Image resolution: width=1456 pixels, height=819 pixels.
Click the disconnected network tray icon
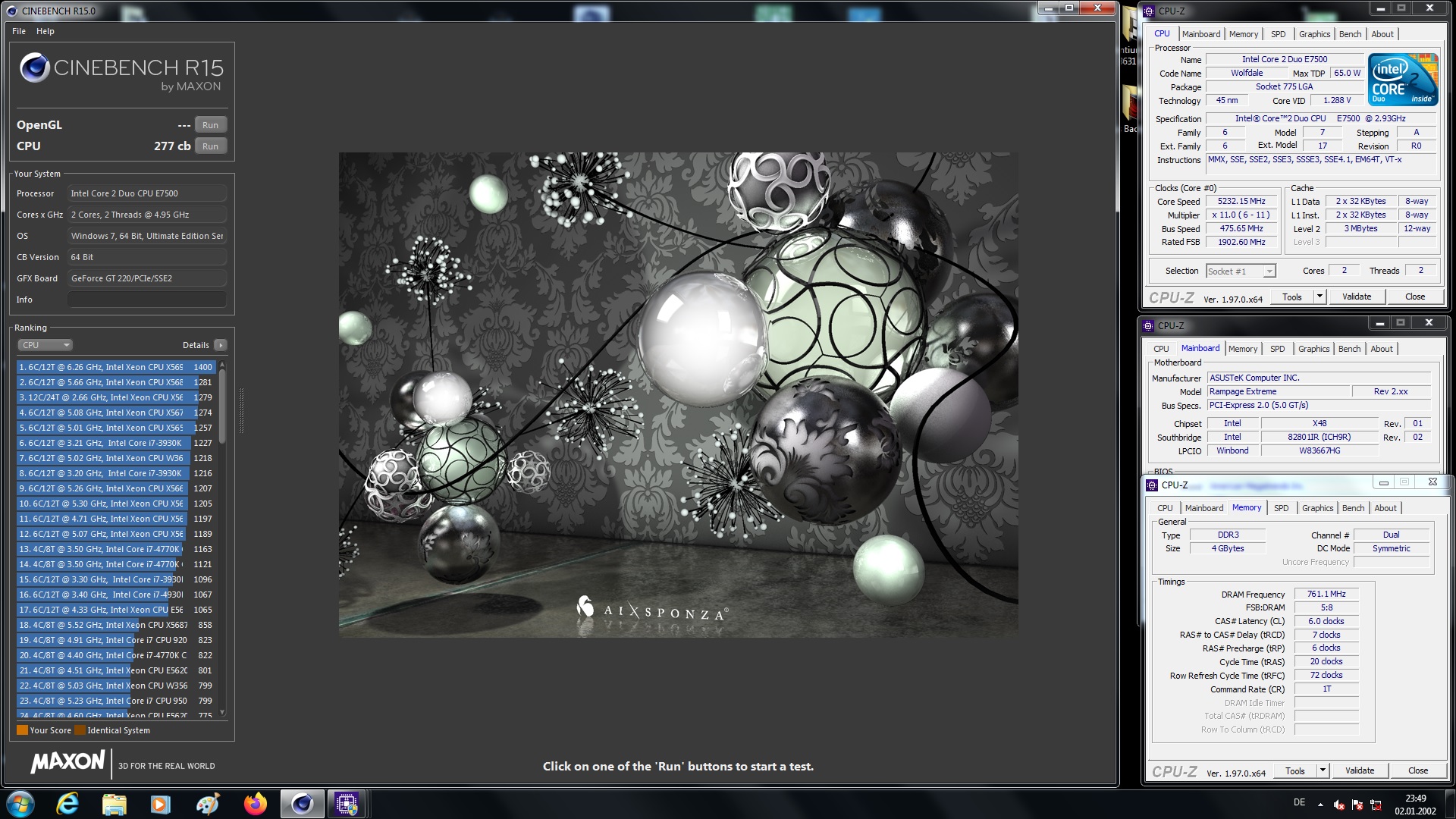pos(1376,805)
